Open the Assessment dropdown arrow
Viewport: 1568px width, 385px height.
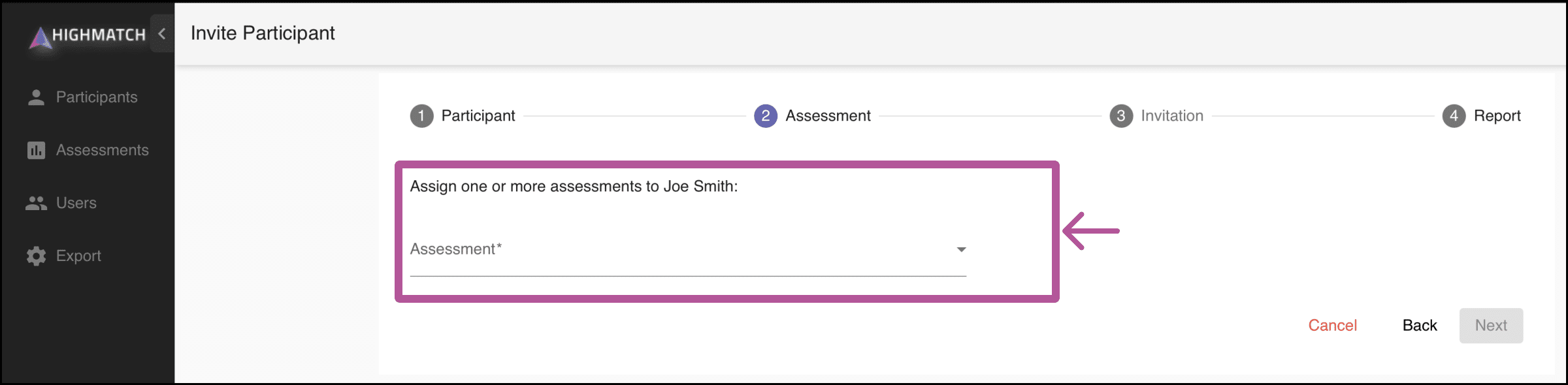(x=961, y=249)
